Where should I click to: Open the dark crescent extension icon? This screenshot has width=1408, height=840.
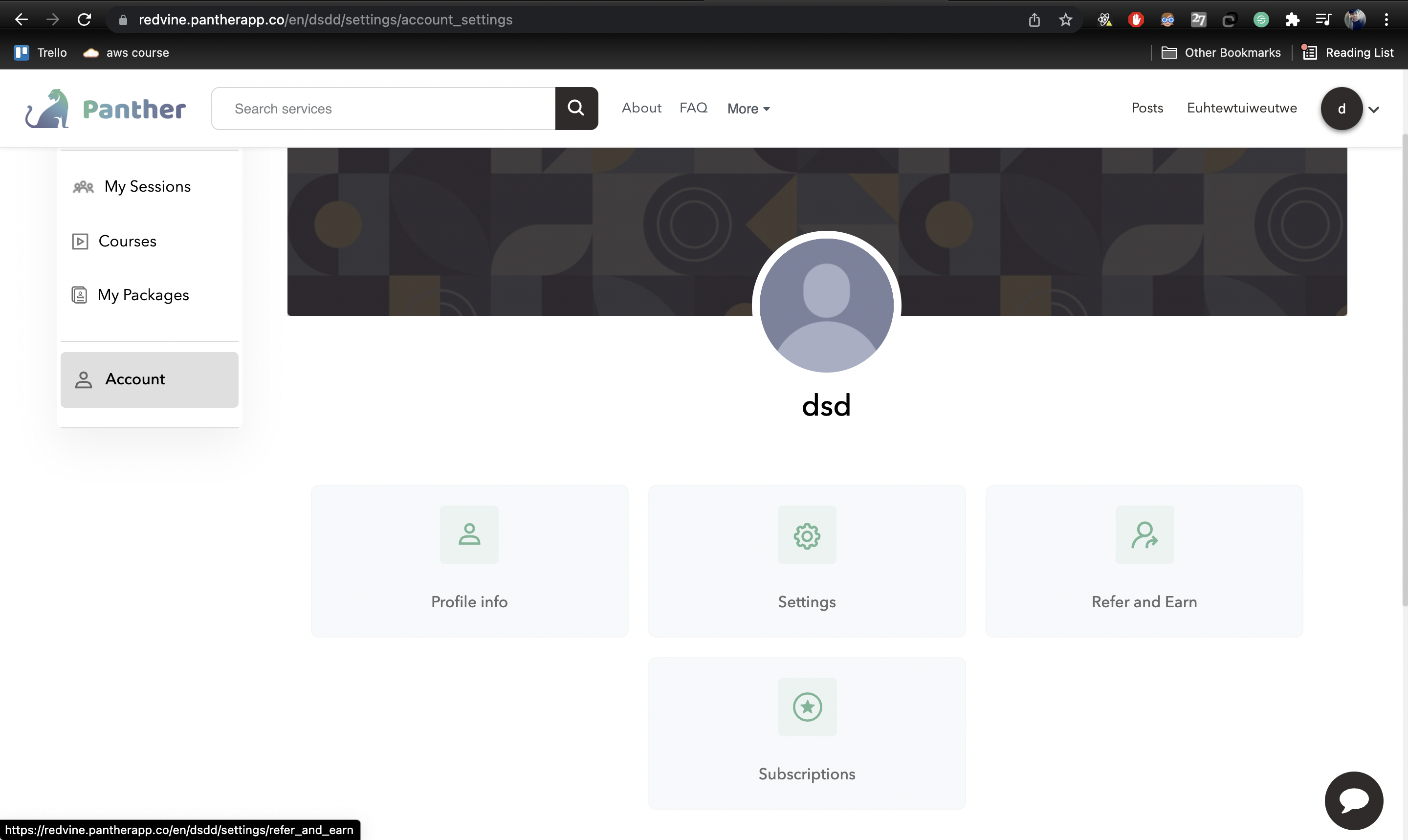coord(1229,21)
